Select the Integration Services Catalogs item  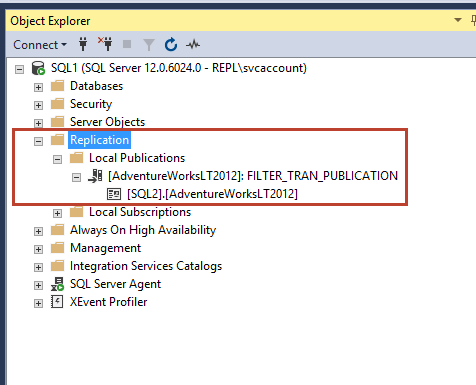pyautogui.click(x=146, y=266)
